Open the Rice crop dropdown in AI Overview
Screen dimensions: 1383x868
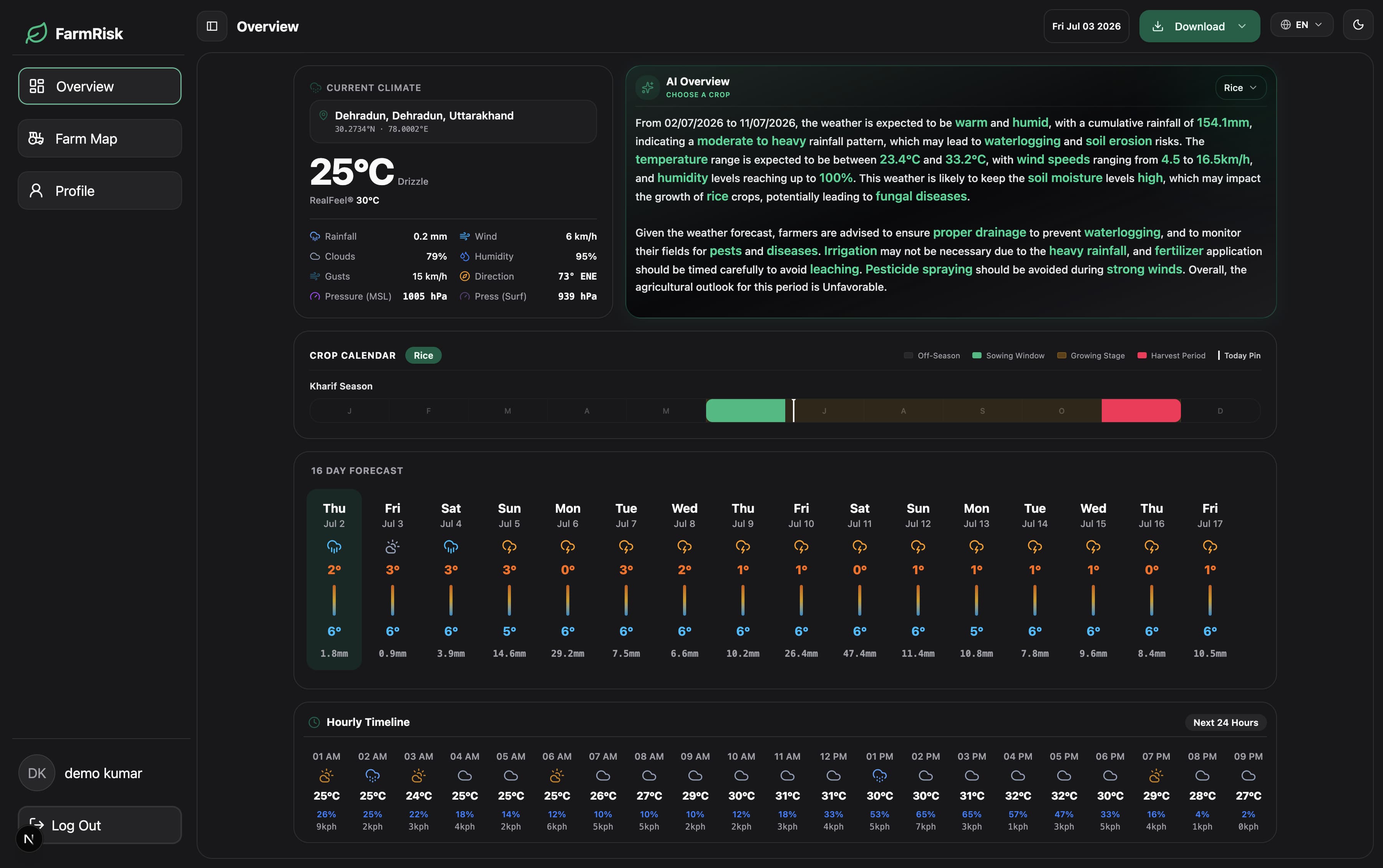[x=1240, y=88]
